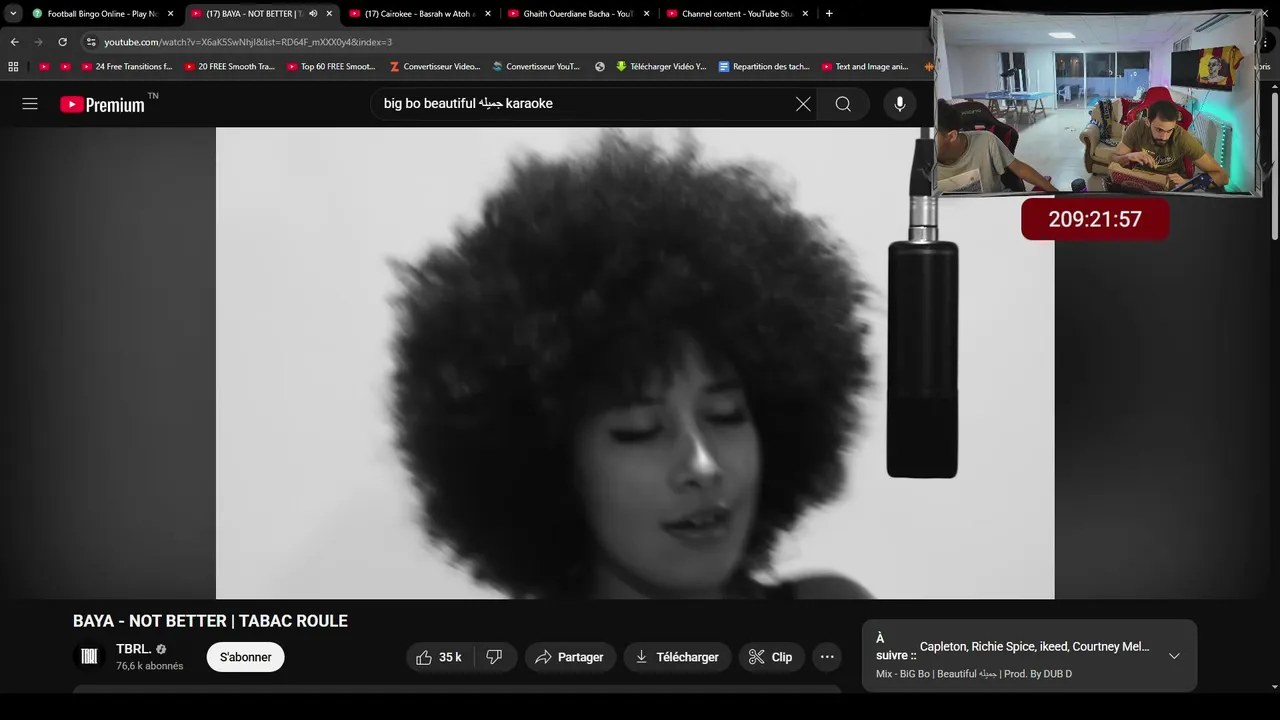Expand the À suivre playlist panel
The width and height of the screenshot is (1280, 720).
1174,656
